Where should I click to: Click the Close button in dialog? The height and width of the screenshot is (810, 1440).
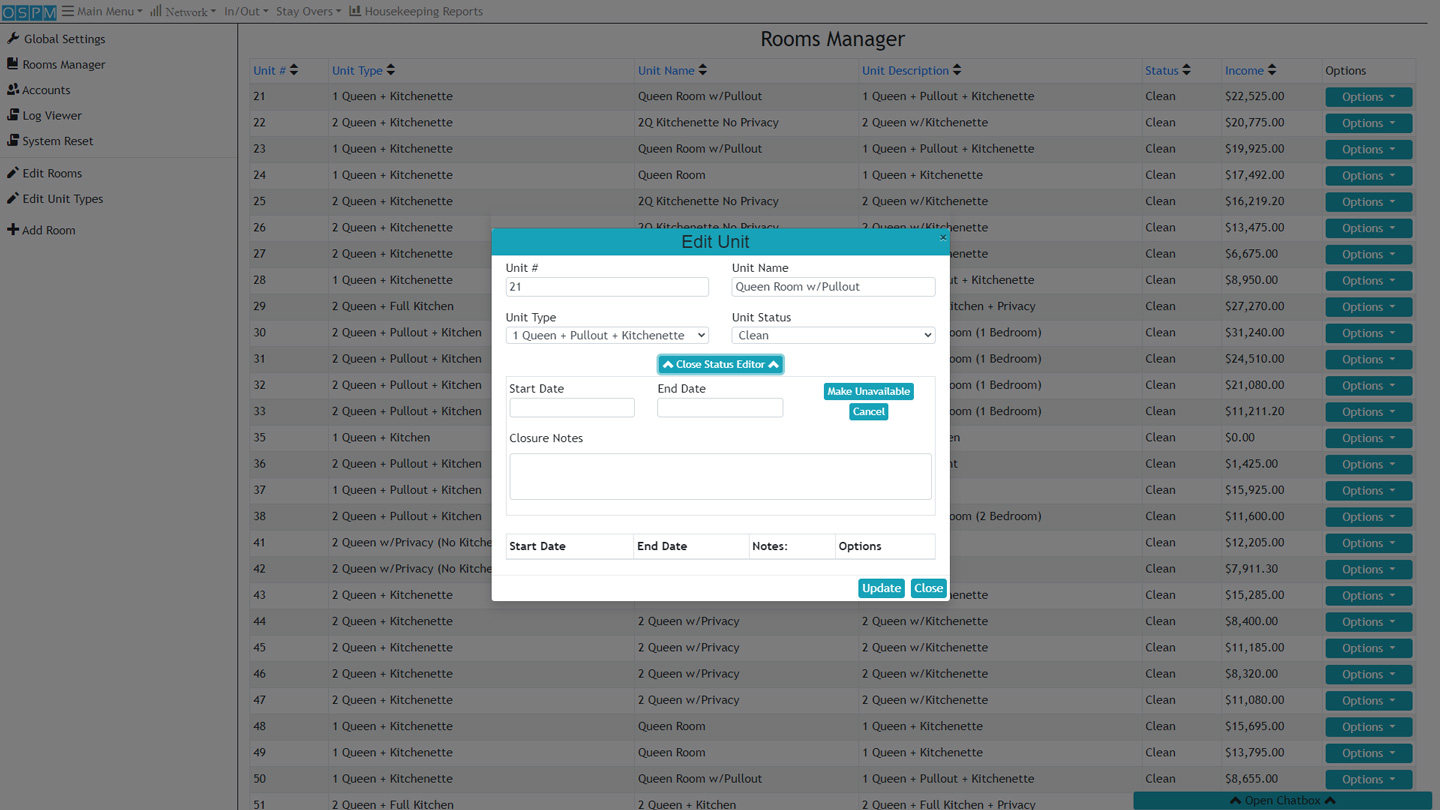point(928,588)
